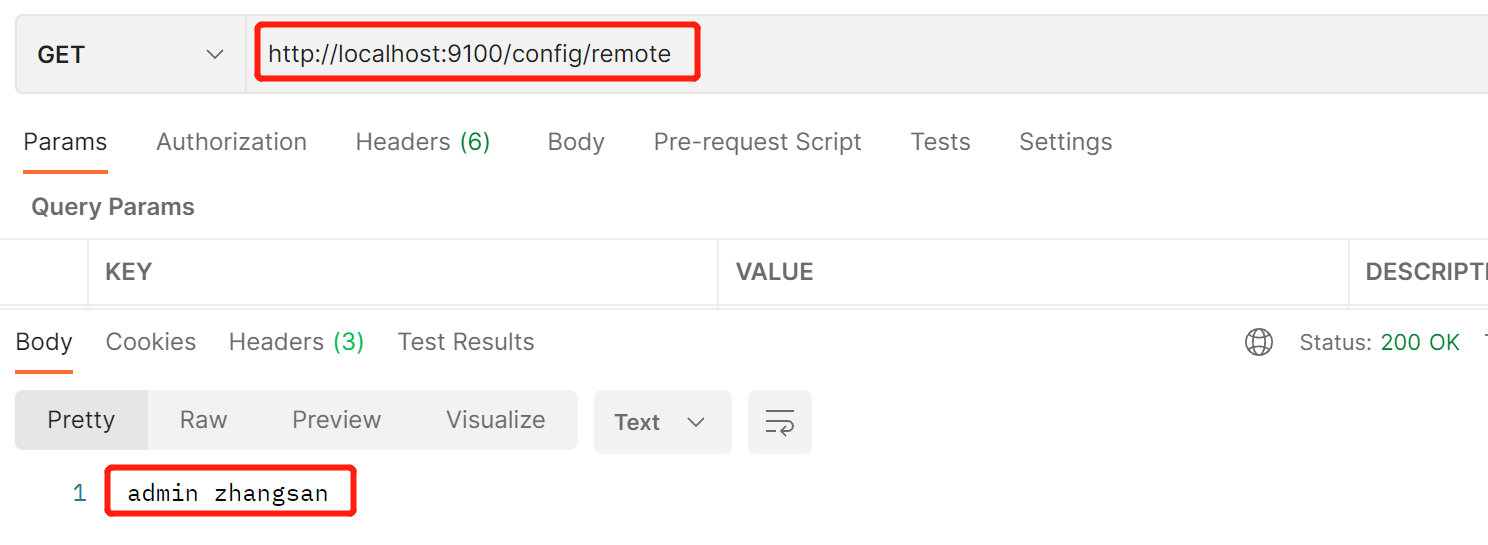Switch to Raw response view
The height and width of the screenshot is (545, 1488).
203,420
